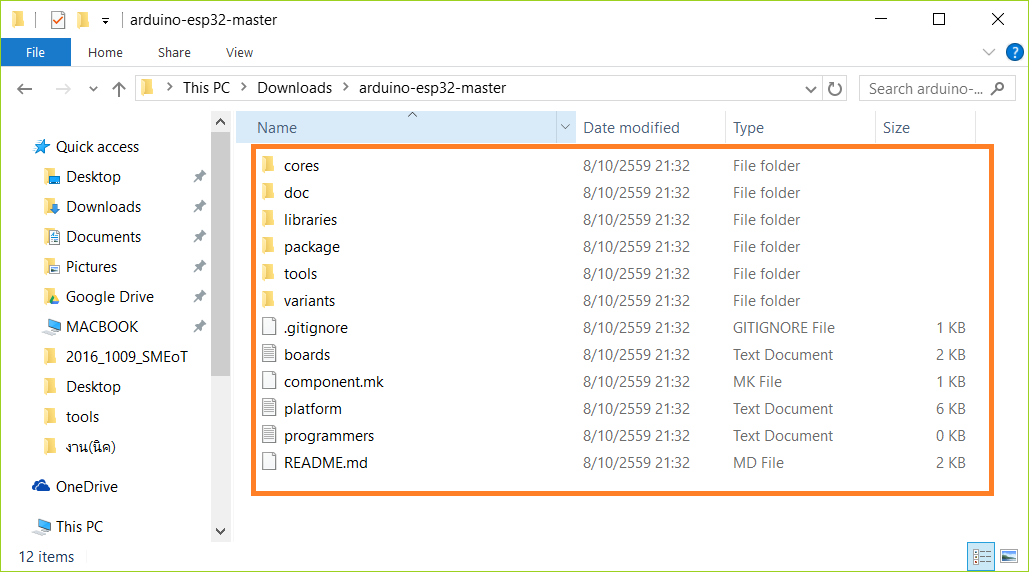This screenshot has width=1029, height=572.
Task: Go up one folder level
Action: tap(119, 89)
